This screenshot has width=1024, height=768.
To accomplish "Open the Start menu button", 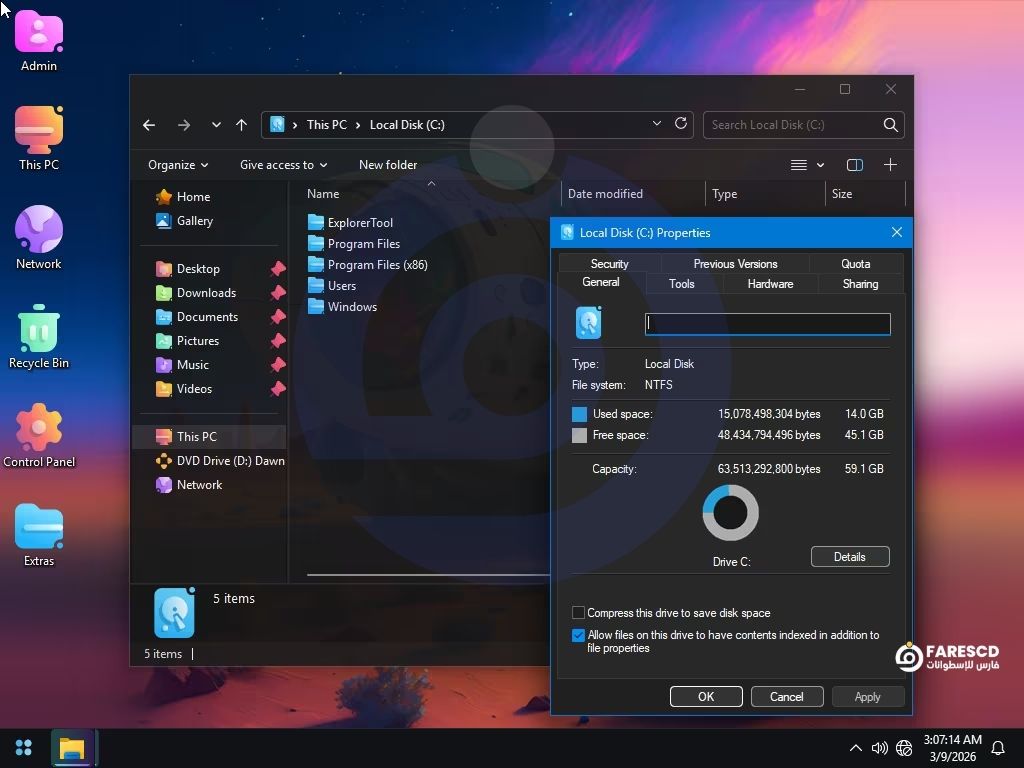I will 24,748.
